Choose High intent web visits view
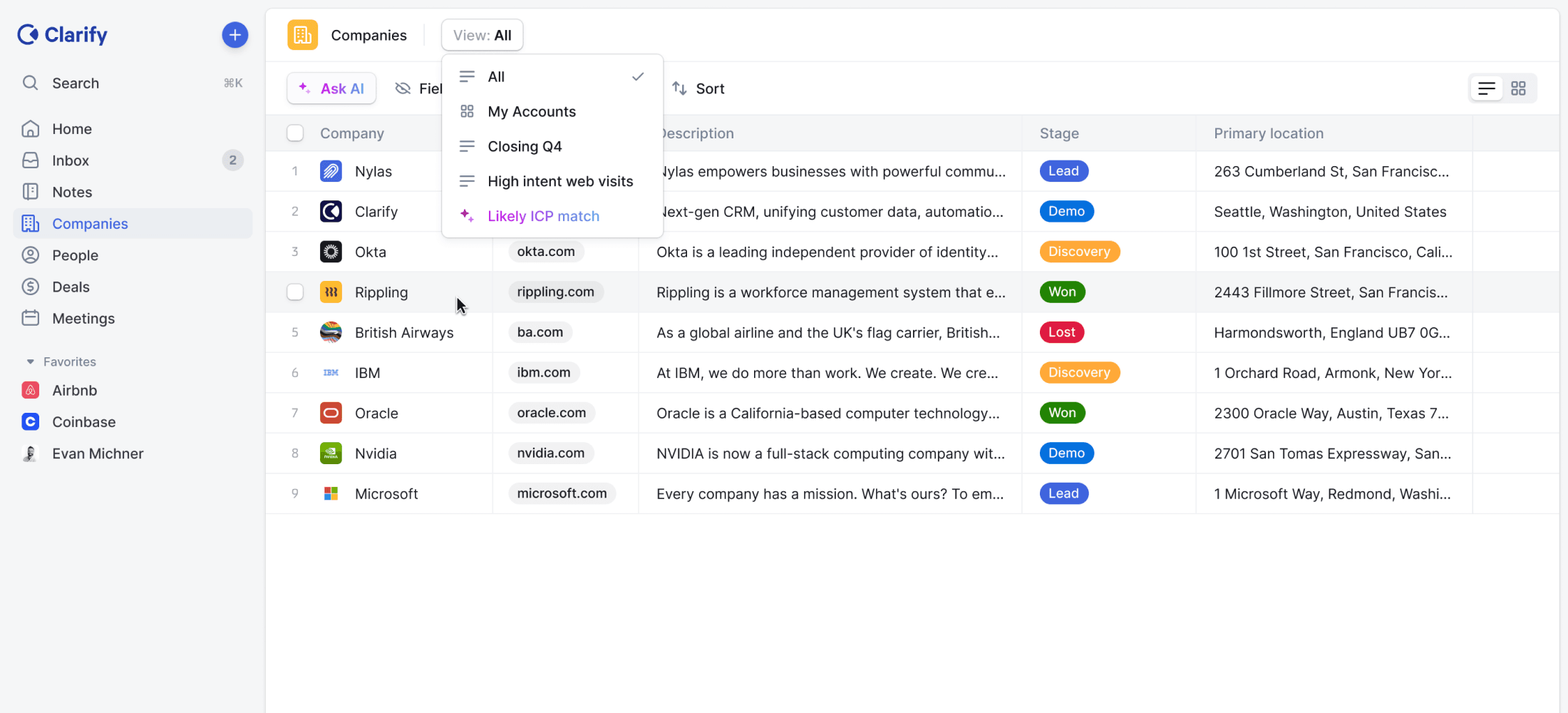Viewport: 1568px width, 713px height. tap(552, 181)
